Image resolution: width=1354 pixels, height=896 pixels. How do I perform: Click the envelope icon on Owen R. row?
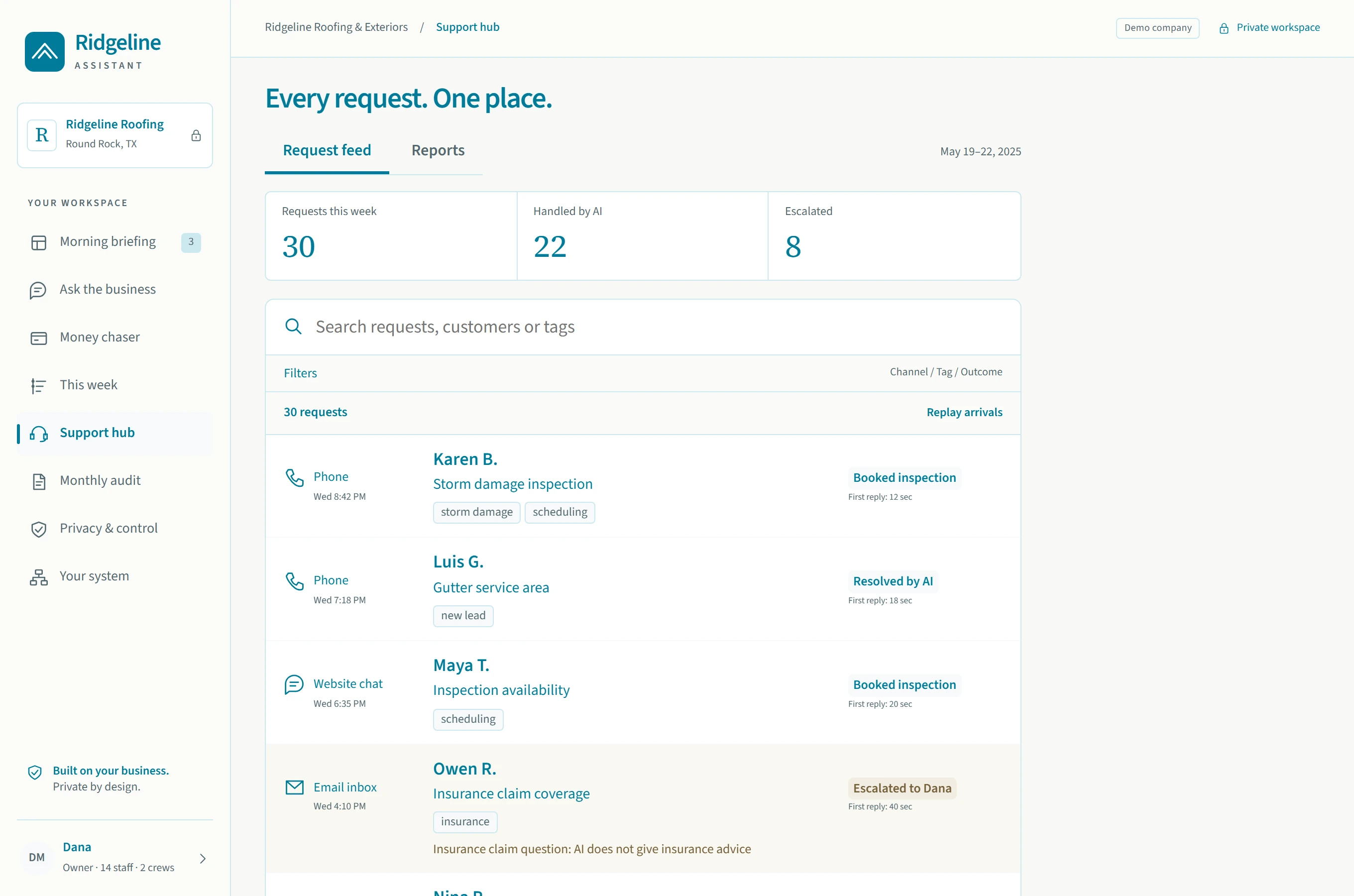click(x=294, y=787)
